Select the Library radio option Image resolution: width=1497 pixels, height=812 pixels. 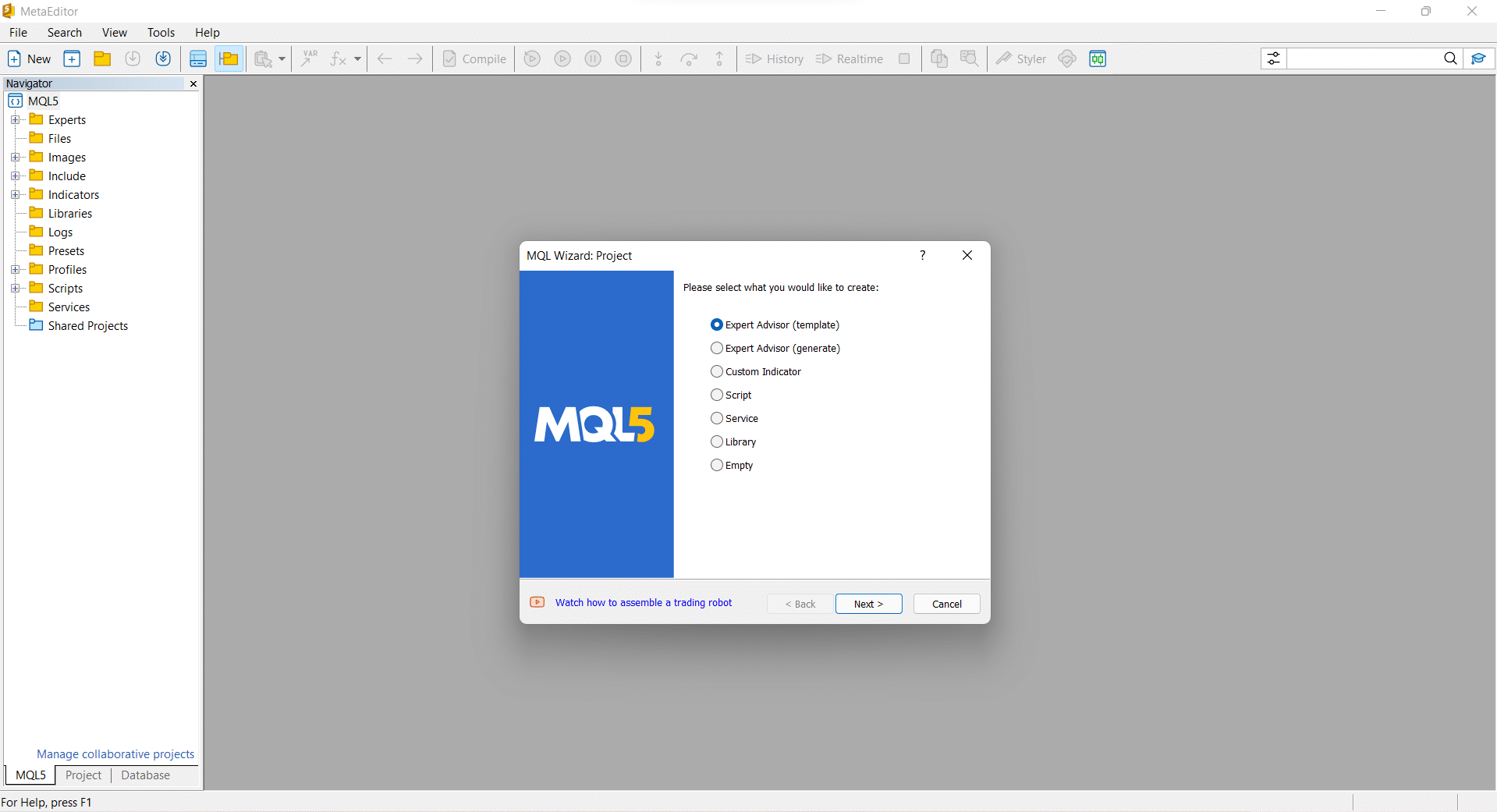click(733, 441)
